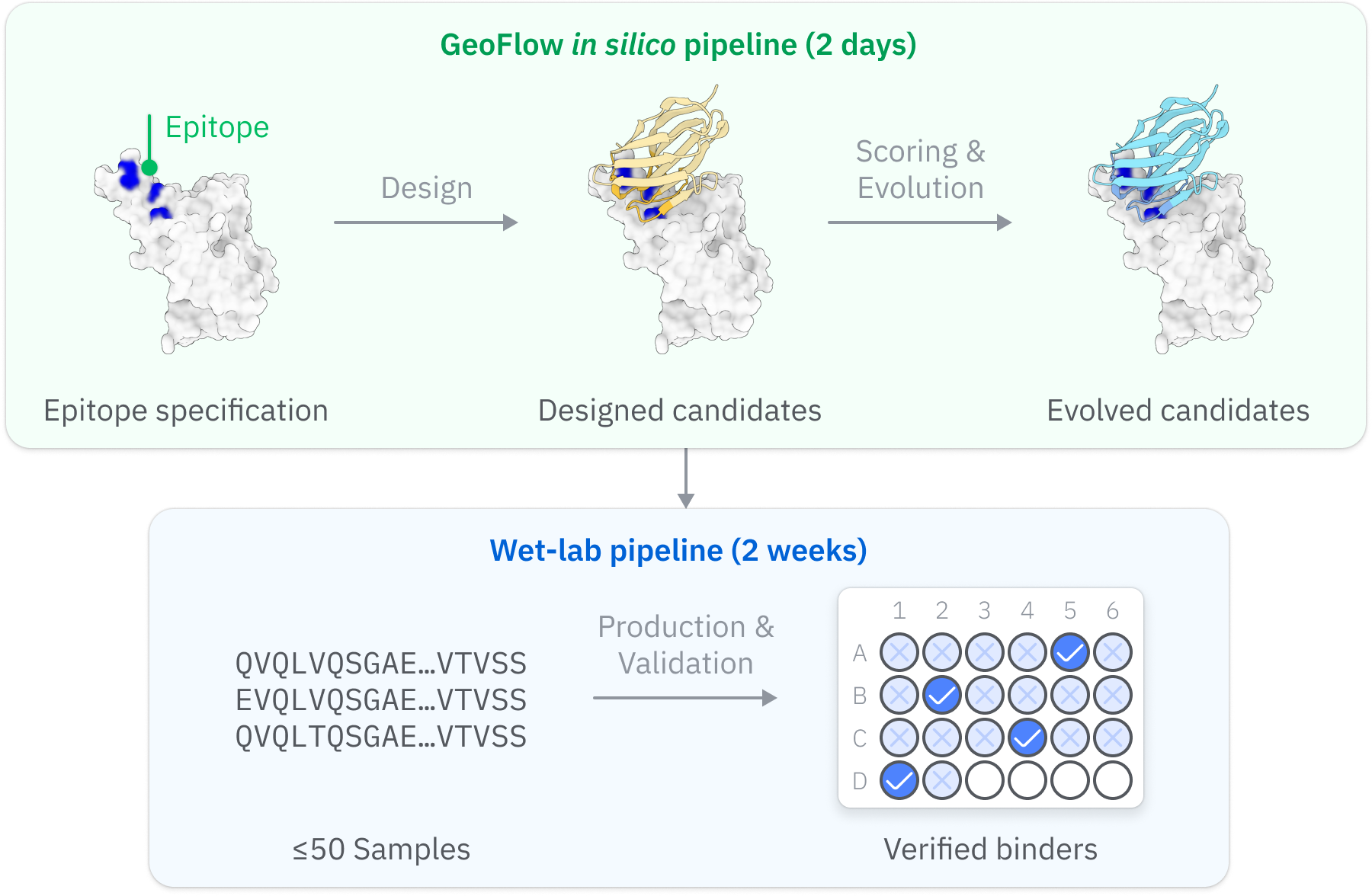Select checked well A5

pyautogui.click(x=1070, y=653)
